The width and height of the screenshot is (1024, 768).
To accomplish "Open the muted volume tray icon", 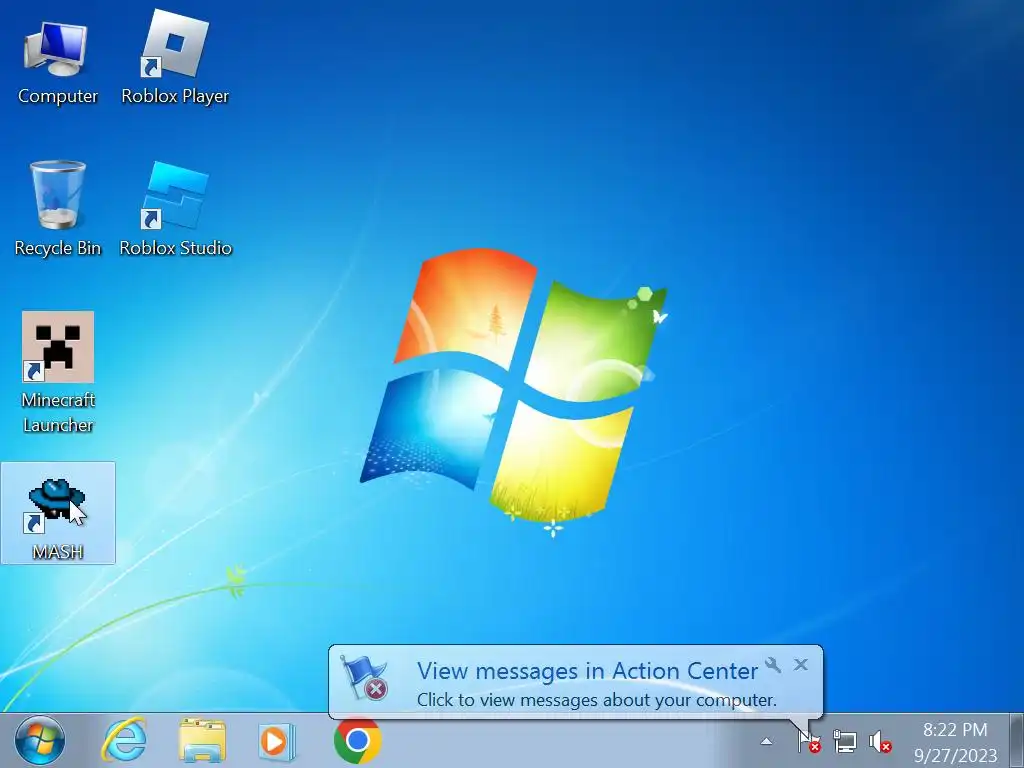I will 880,742.
